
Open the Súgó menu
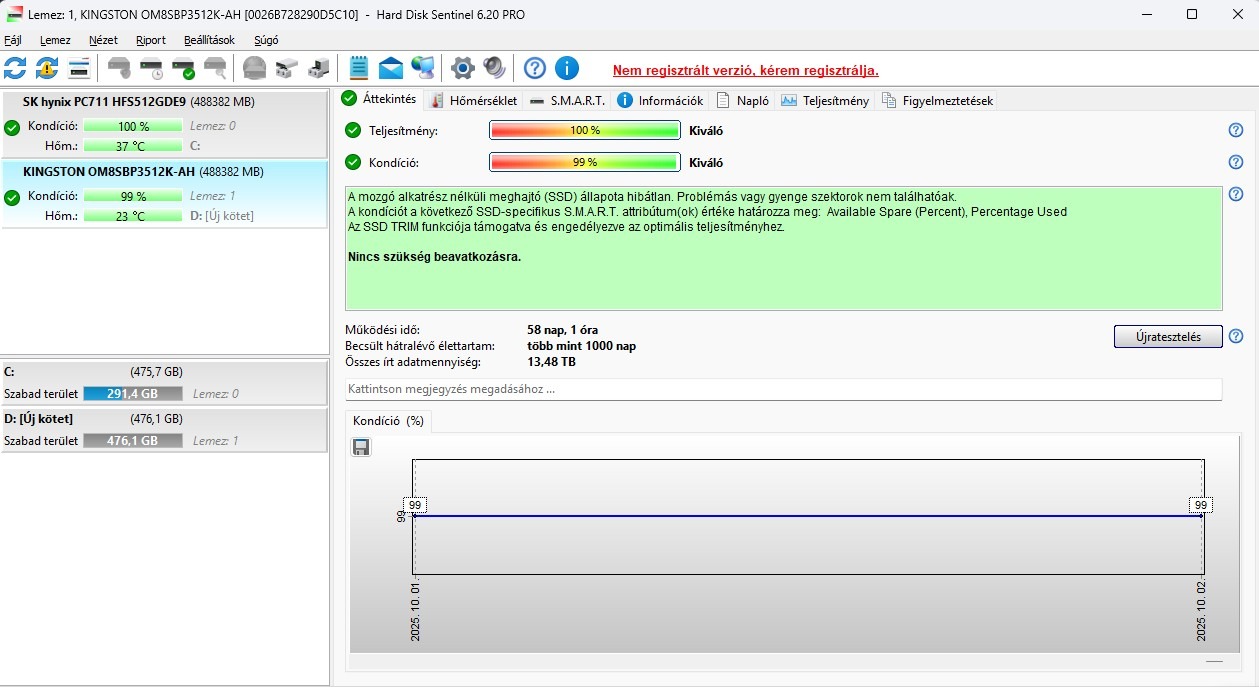tap(266, 40)
